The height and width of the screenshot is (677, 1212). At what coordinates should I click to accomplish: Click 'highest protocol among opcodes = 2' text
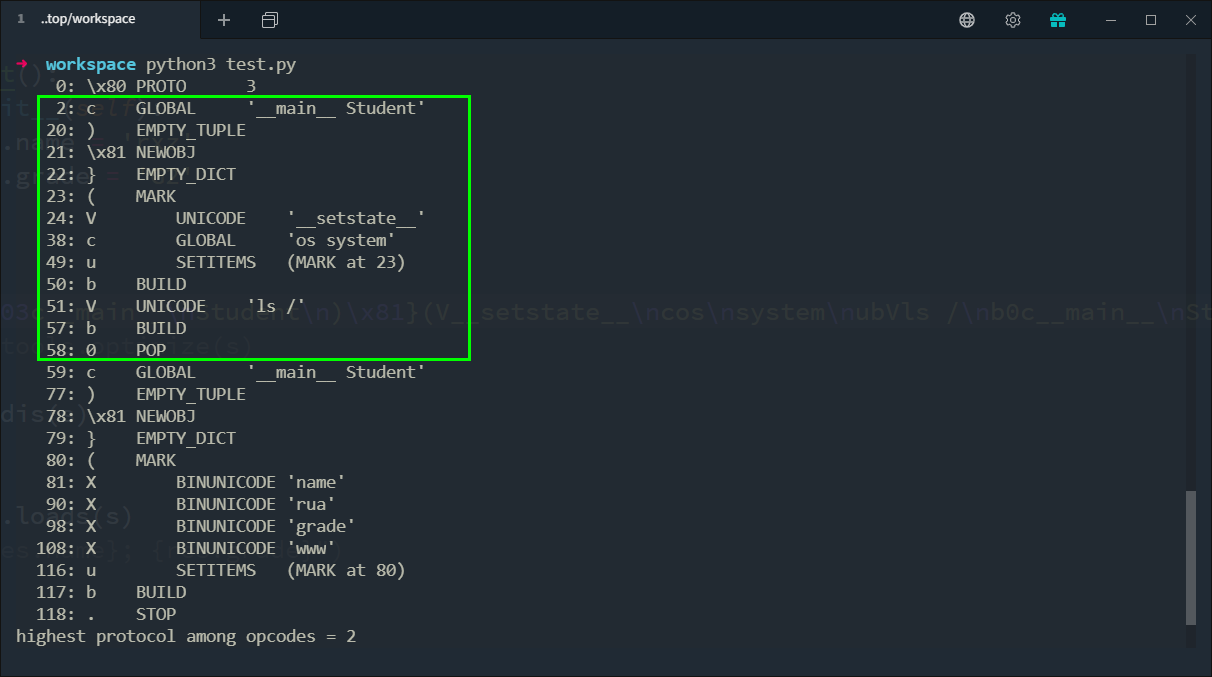tap(186, 636)
